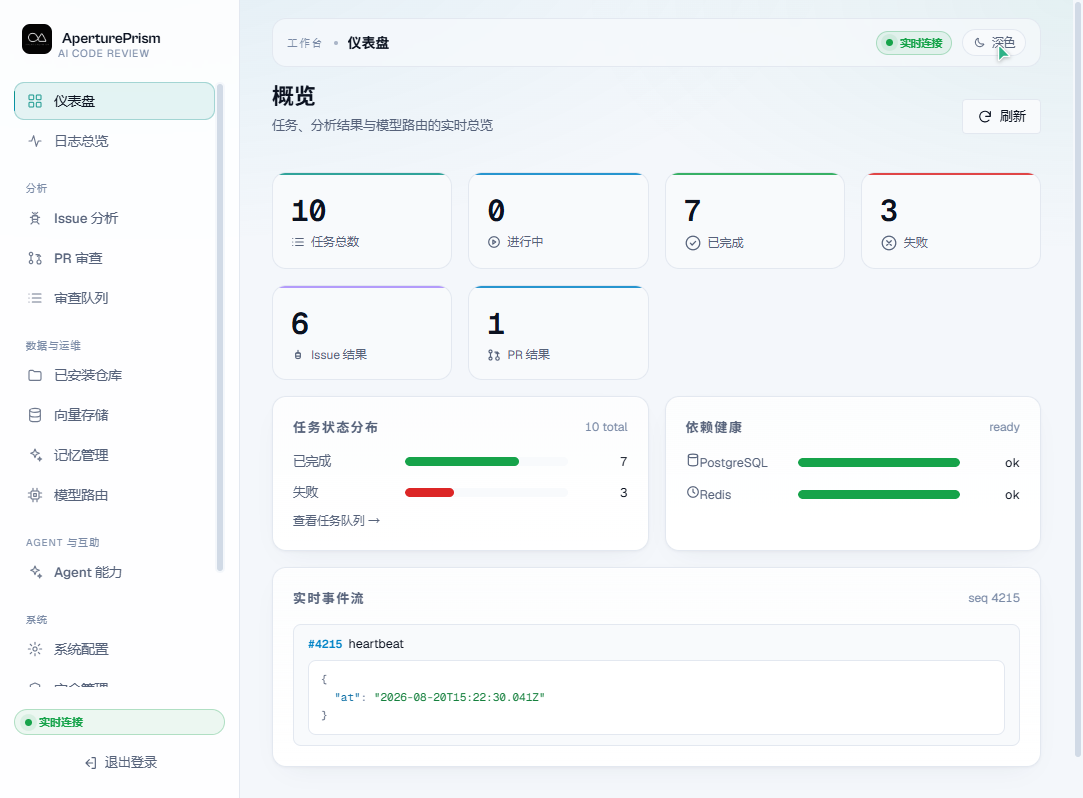Follow the 查看任务队列 link
This screenshot has width=1083, height=798.
[336, 520]
